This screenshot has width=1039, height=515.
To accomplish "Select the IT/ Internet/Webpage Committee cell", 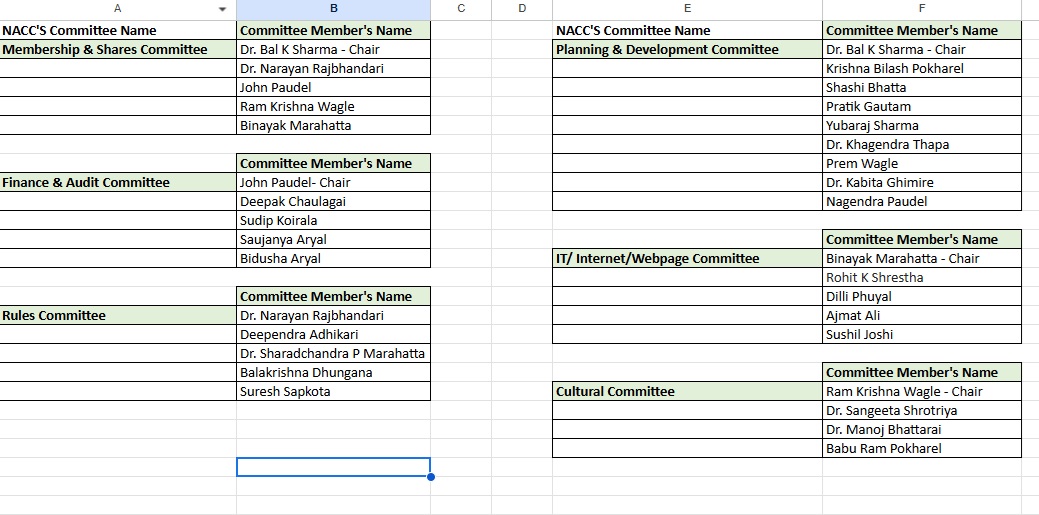I will (x=687, y=258).
